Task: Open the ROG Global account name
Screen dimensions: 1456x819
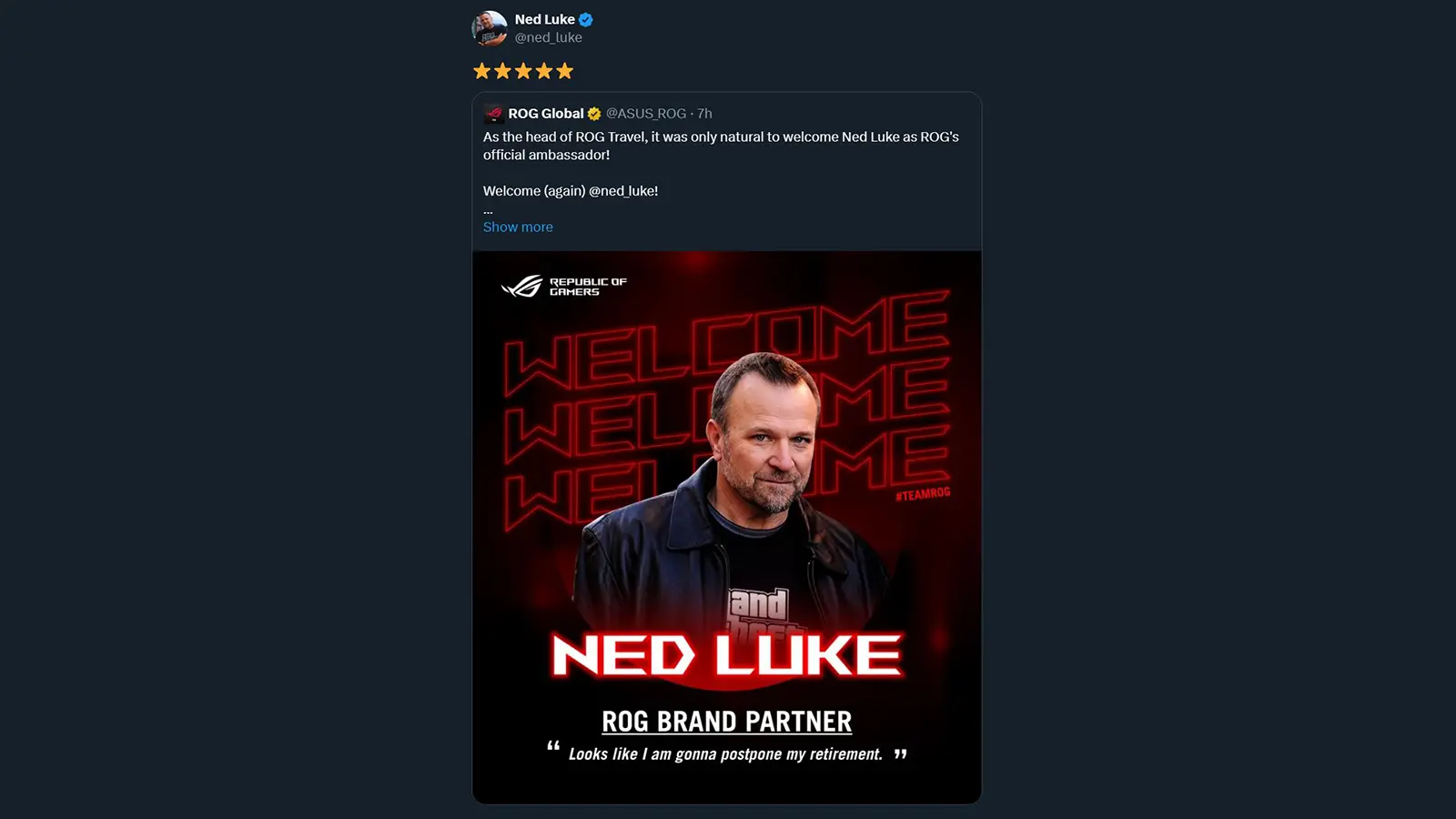Action: (546, 114)
